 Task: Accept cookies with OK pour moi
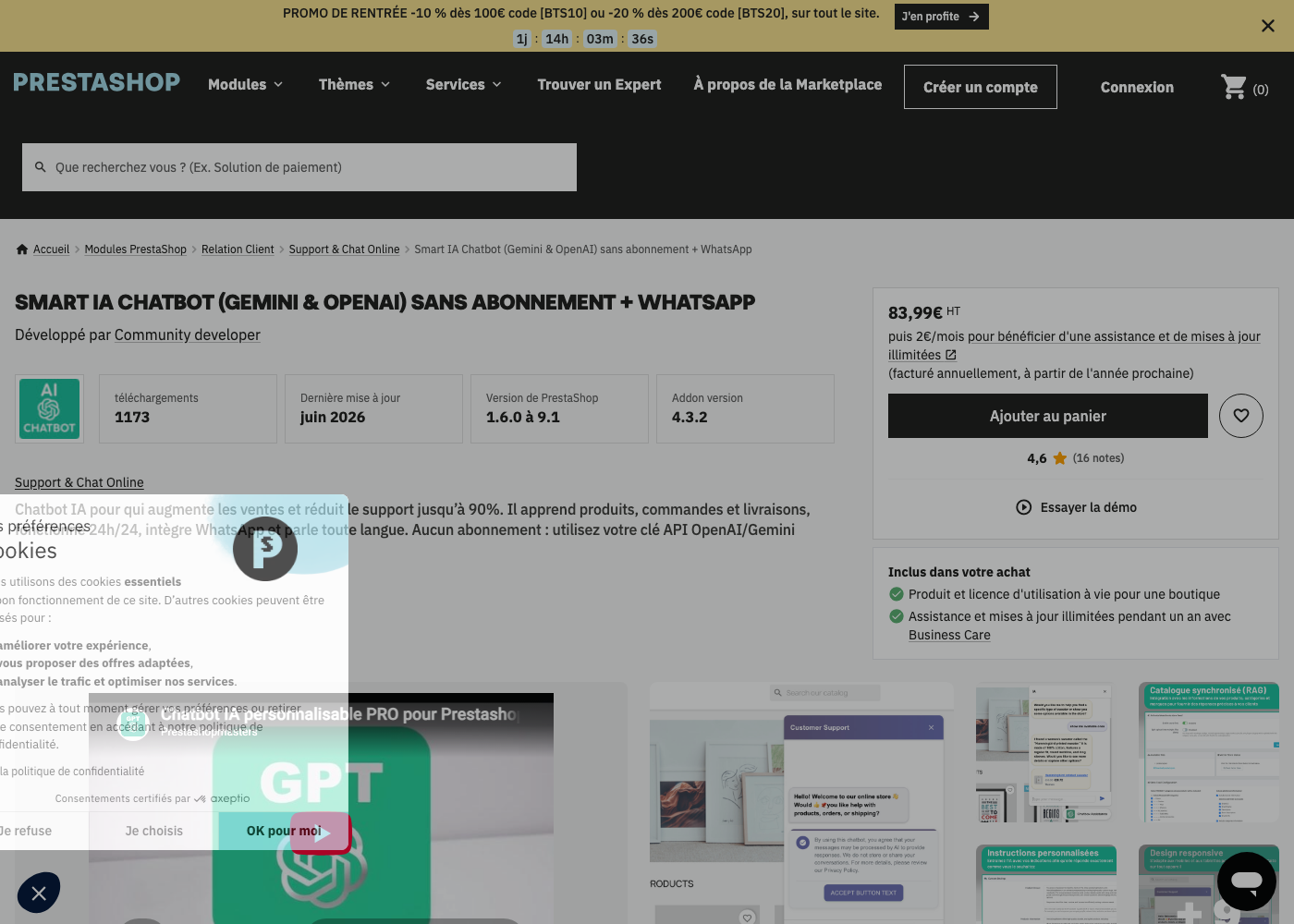tap(284, 831)
